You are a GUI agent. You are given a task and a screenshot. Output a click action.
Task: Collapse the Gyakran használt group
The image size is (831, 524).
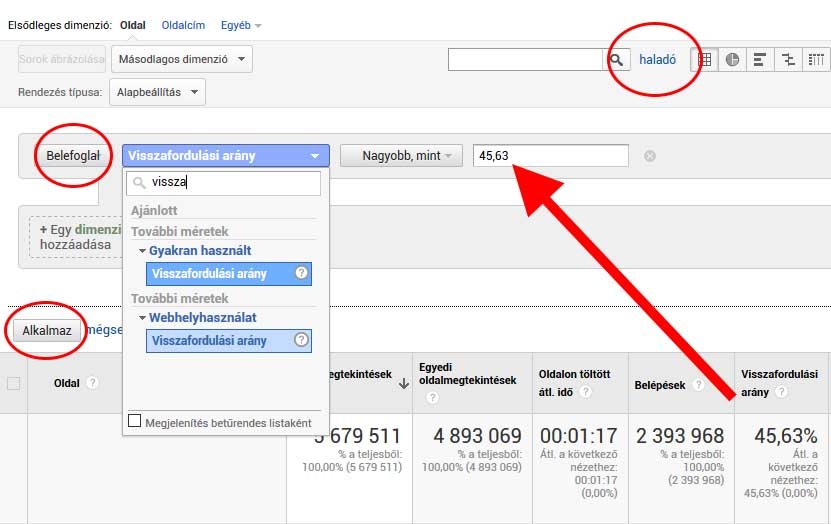(143, 251)
